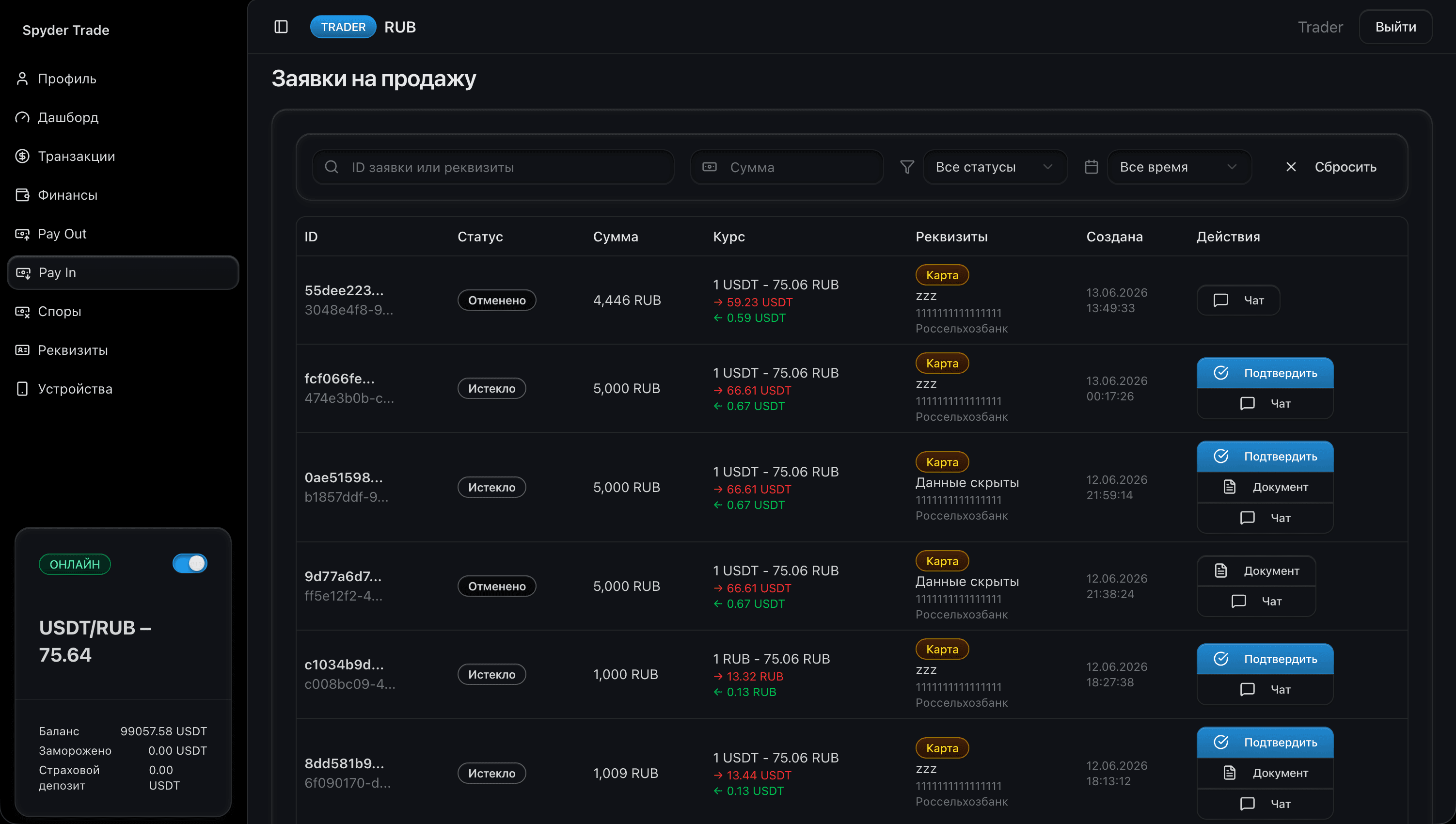Click the checkmark icon in row c1034b9d

(1220, 659)
